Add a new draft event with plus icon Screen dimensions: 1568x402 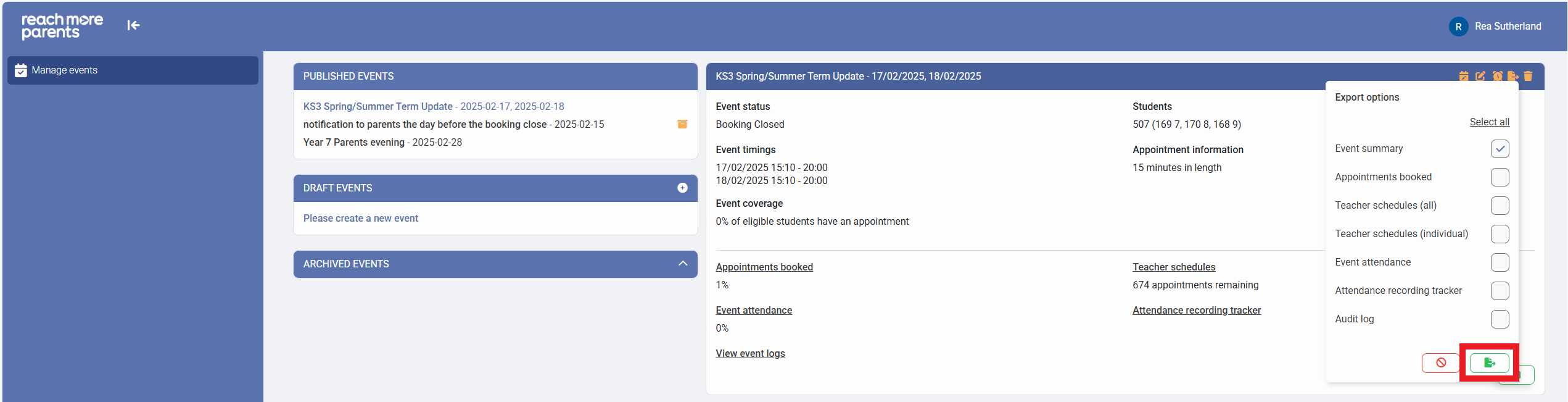coord(682,188)
